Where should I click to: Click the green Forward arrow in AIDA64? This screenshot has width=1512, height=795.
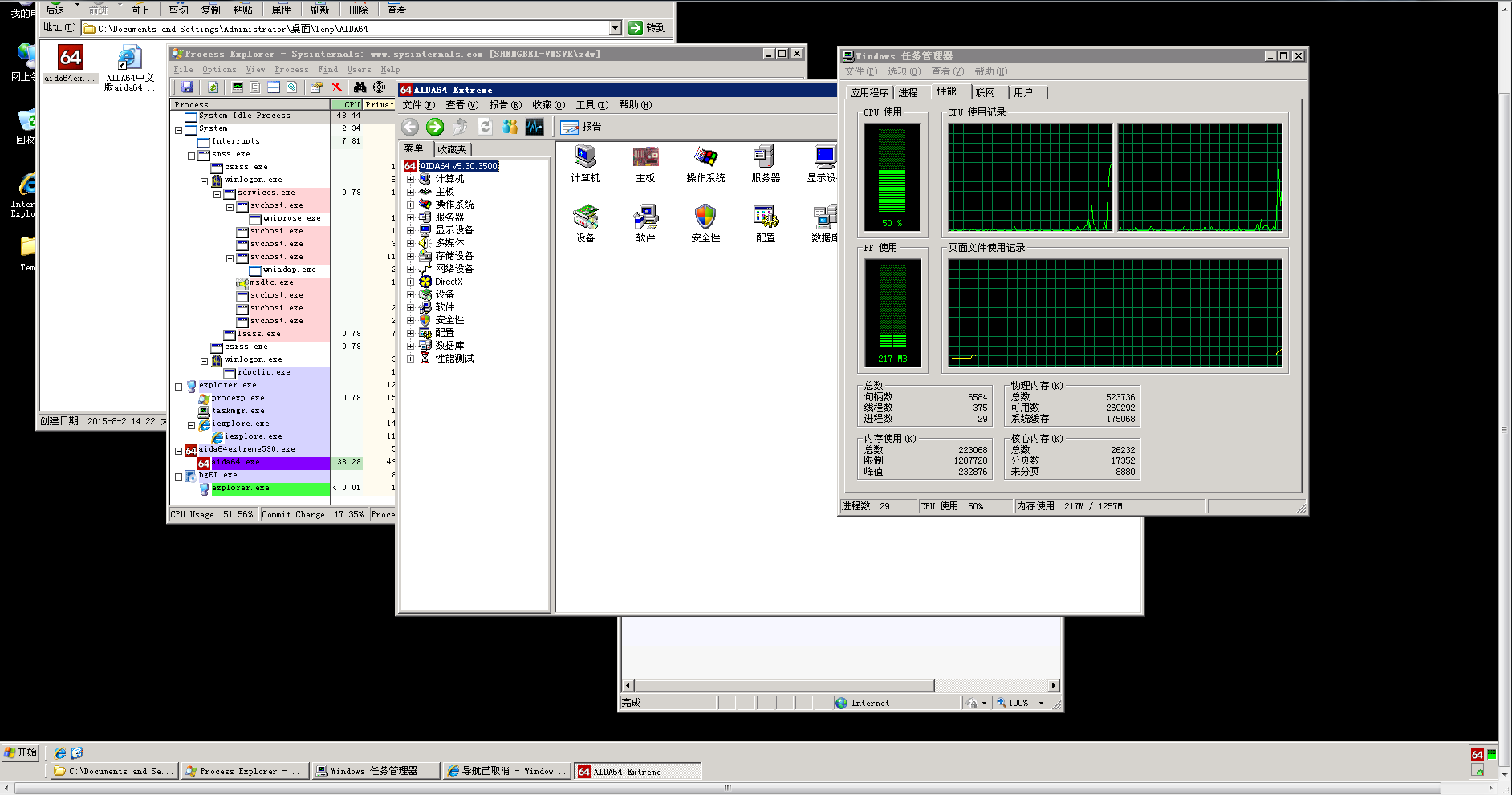[x=435, y=127]
